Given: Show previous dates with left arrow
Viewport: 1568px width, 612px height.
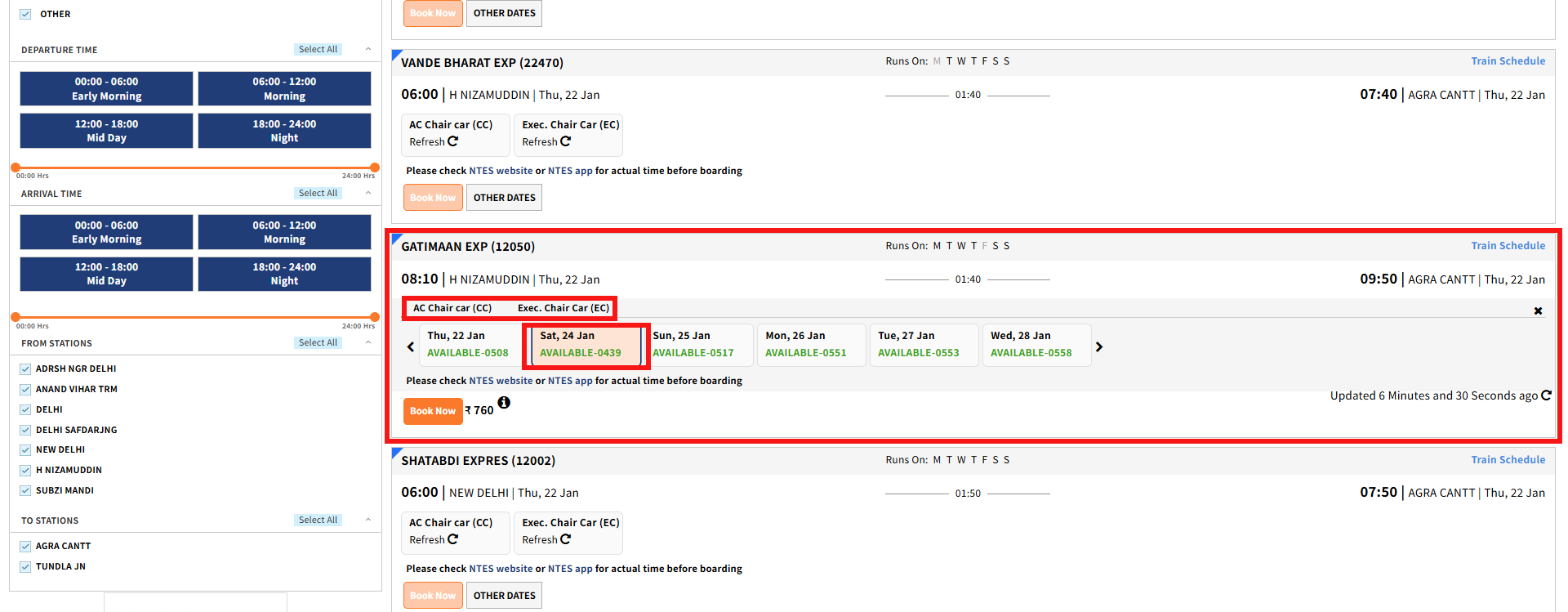Looking at the screenshot, I should [x=411, y=346].
